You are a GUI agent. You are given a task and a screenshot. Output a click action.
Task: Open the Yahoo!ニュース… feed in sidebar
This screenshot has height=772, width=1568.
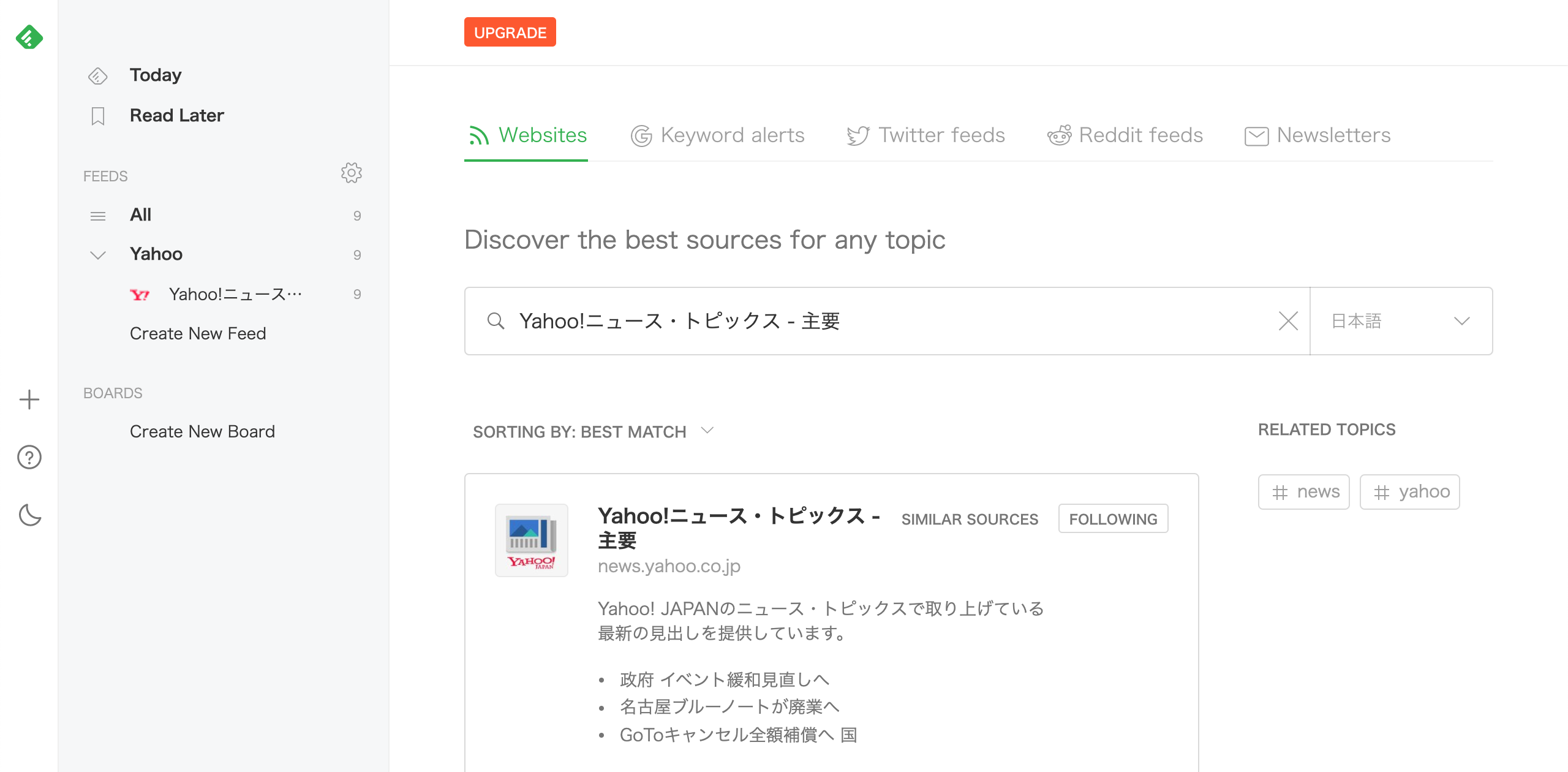tap(236, 294)
